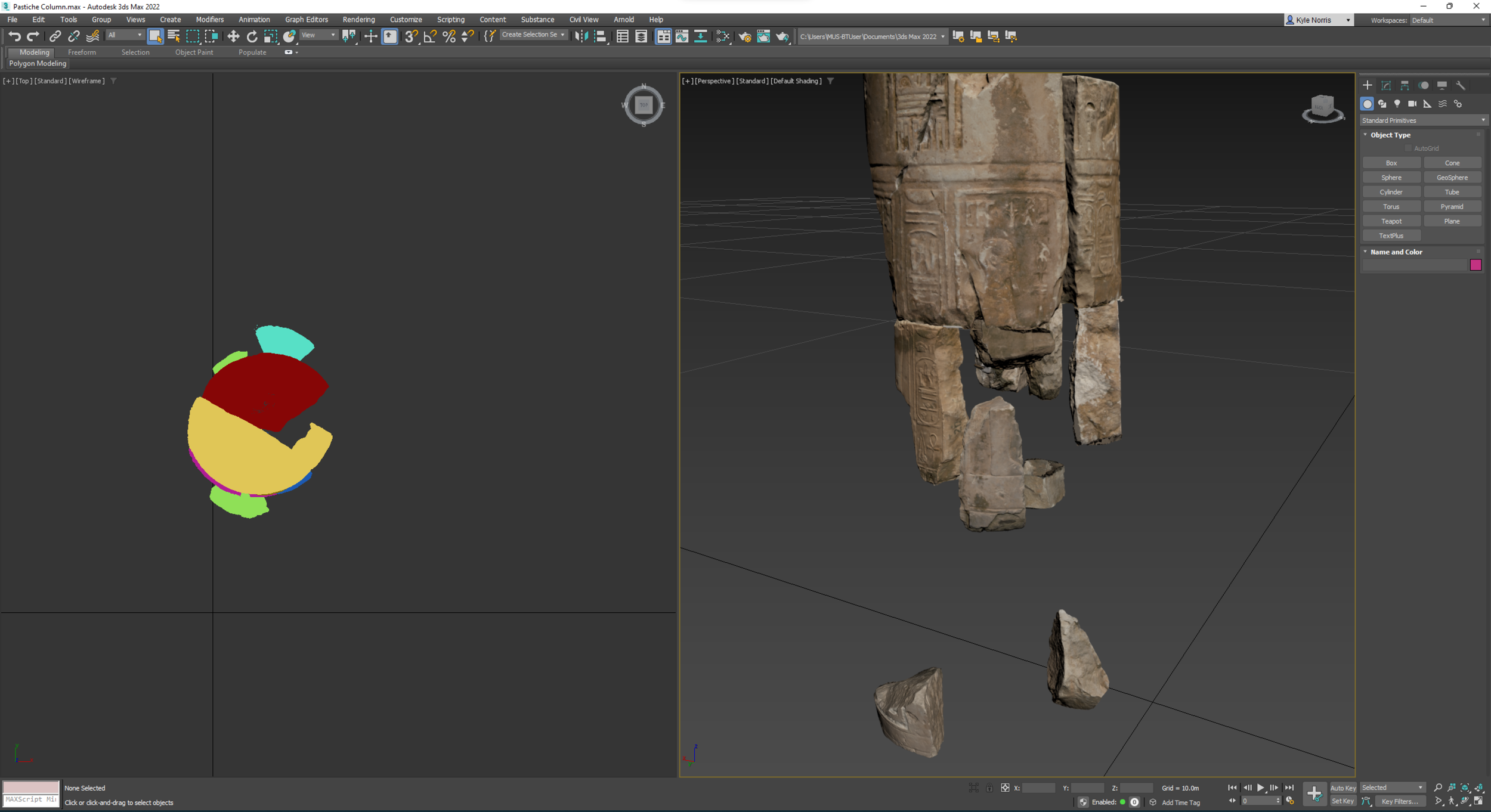Image resolution: width=1491 pixels, height=812 pixels.
Task: Activate the Select and Rotate tool
Action: [252, 36]
